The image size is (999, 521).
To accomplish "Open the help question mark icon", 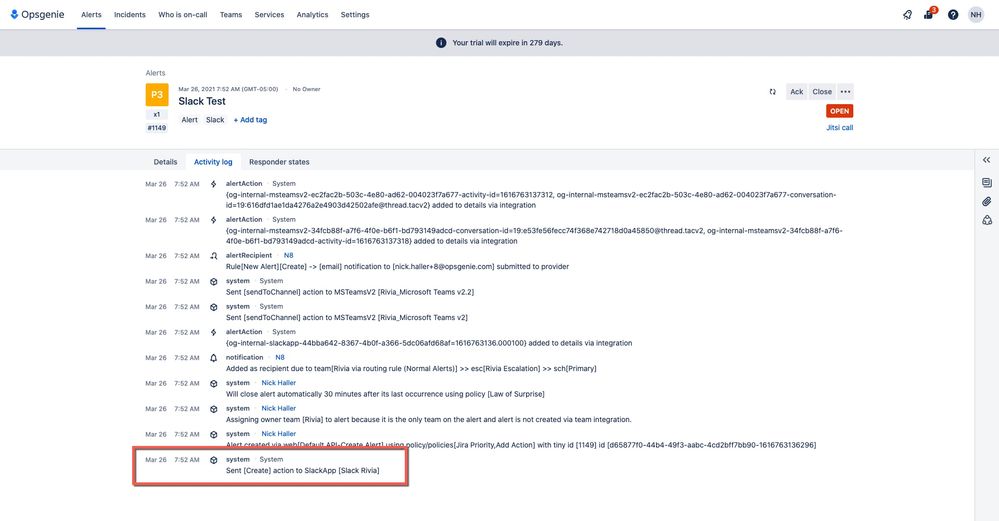I will (x=952, y=15).
